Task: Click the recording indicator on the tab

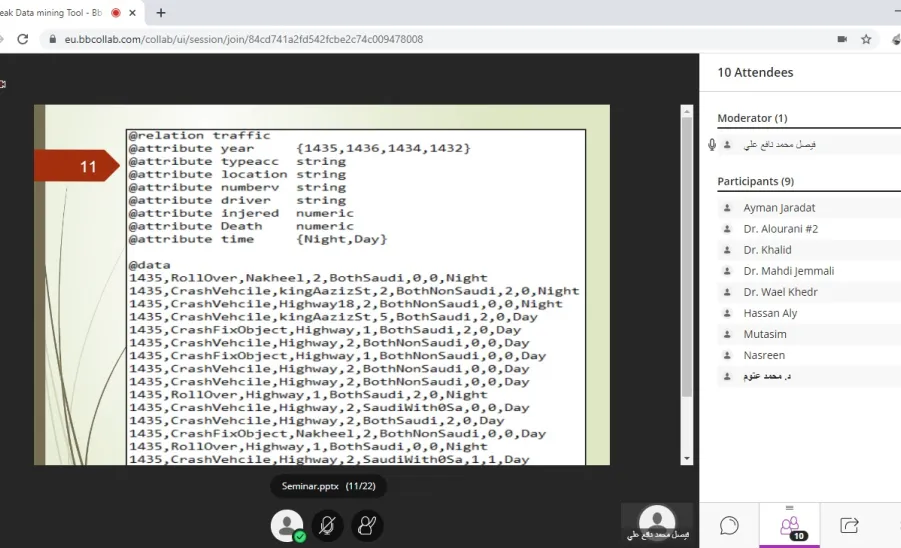Action: point(116,13)
